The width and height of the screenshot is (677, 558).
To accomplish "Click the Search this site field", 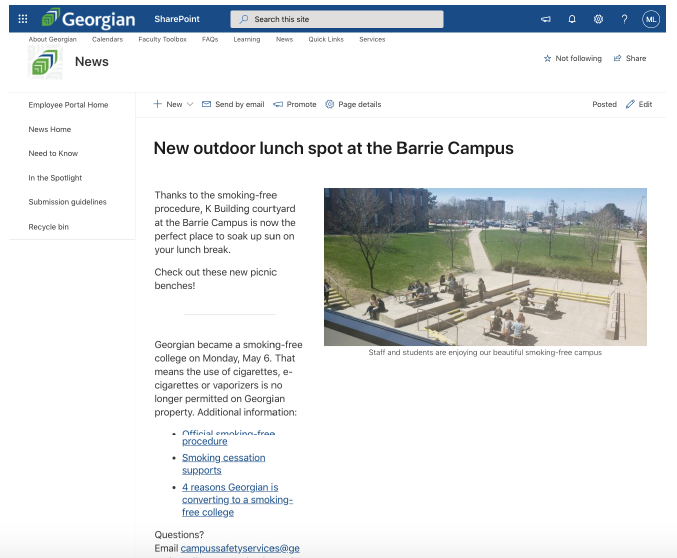I will tap(337, 19).
